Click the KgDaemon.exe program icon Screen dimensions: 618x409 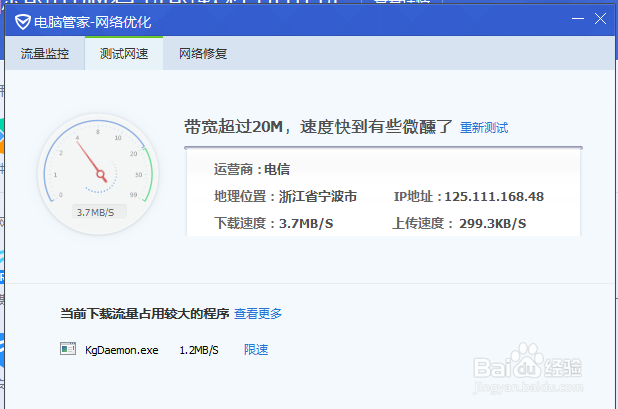click(68, 349)
